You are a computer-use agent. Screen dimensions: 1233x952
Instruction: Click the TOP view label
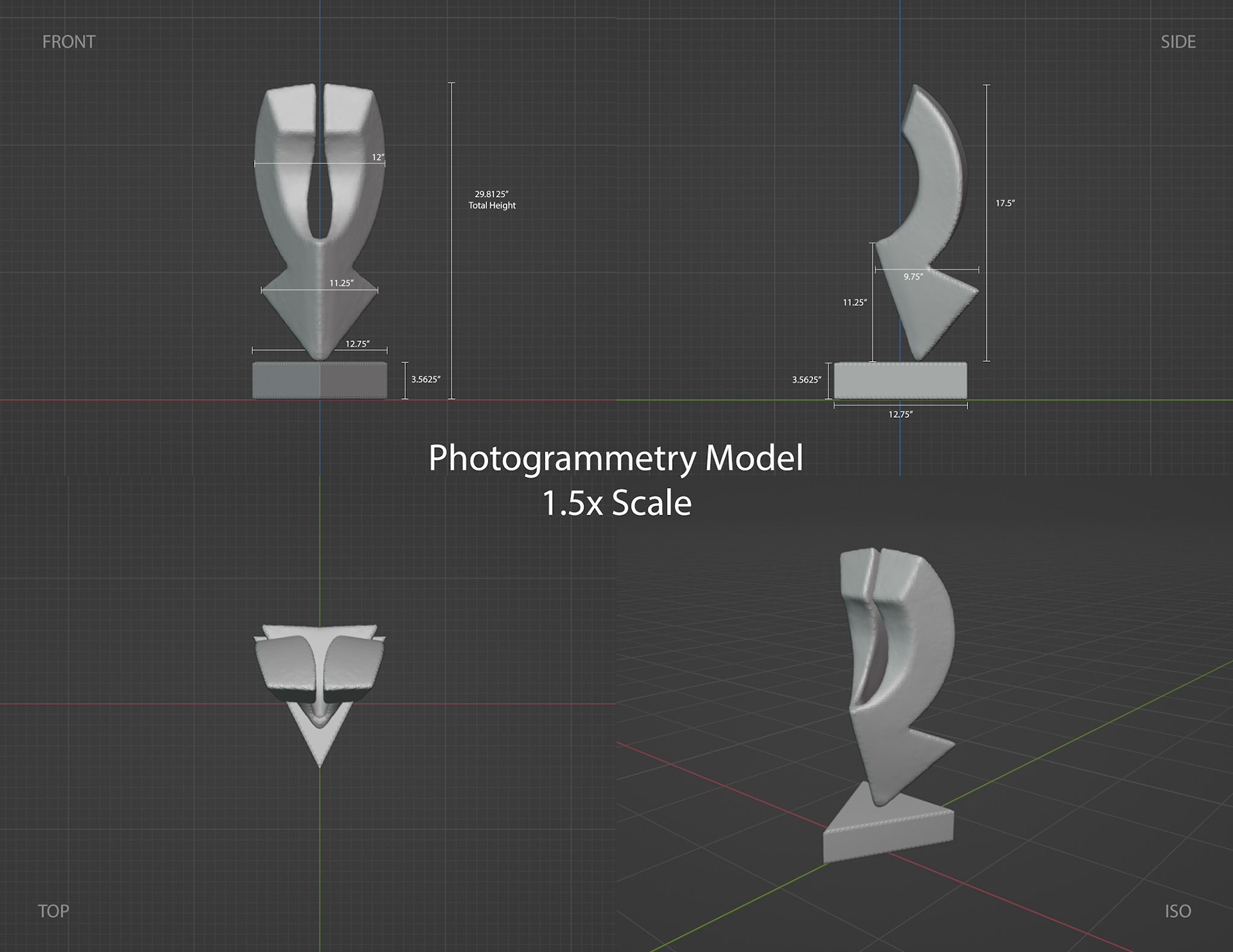point(53,911)
